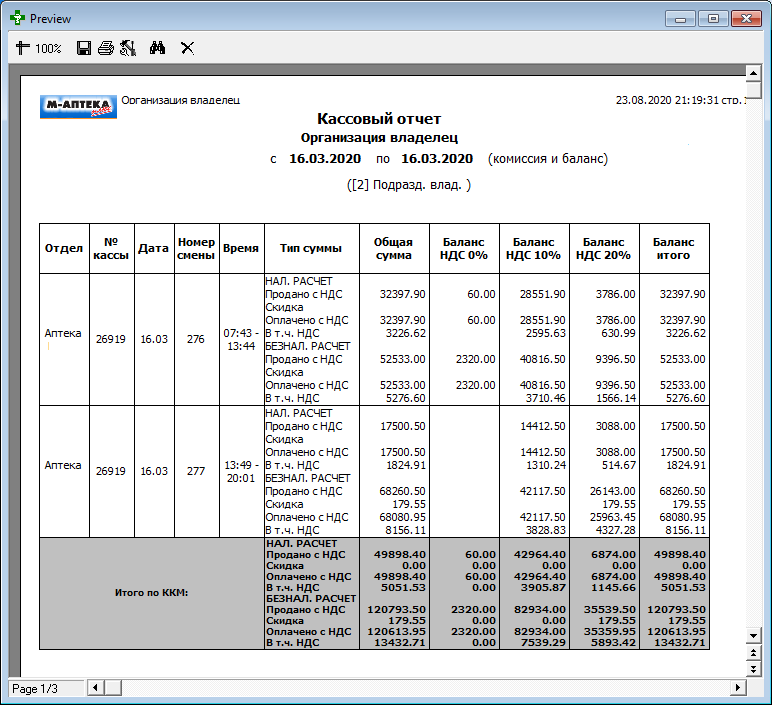Open Find using the binoculars icon
Screen dimensions: 772x705
(x=158, y=48)
